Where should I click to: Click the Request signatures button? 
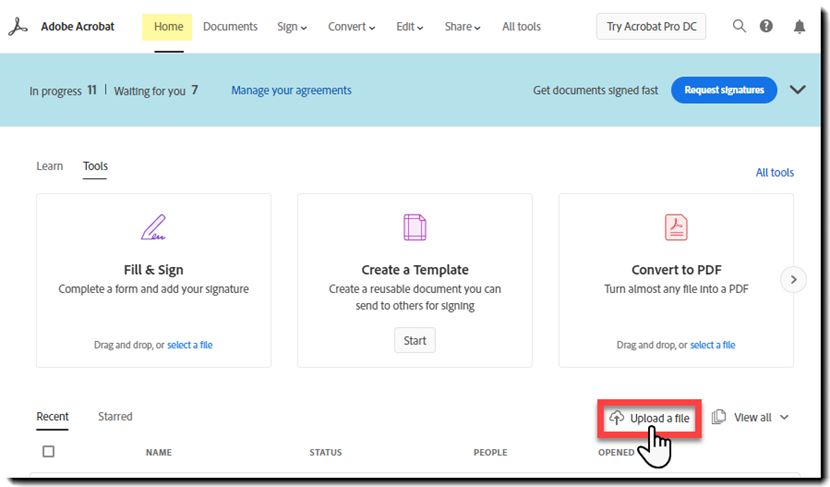coord(724,90)
